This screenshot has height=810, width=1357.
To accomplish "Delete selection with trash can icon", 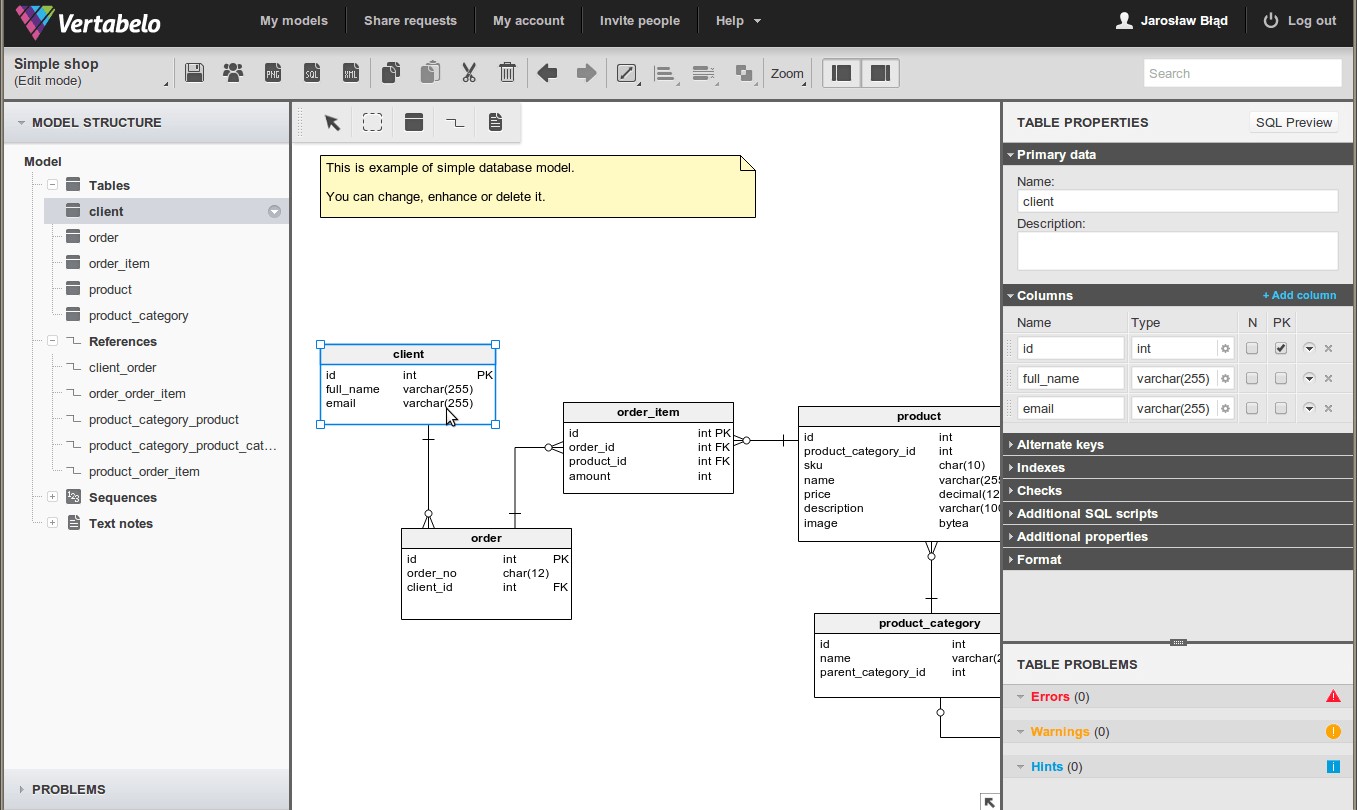I will pos(507,73).
